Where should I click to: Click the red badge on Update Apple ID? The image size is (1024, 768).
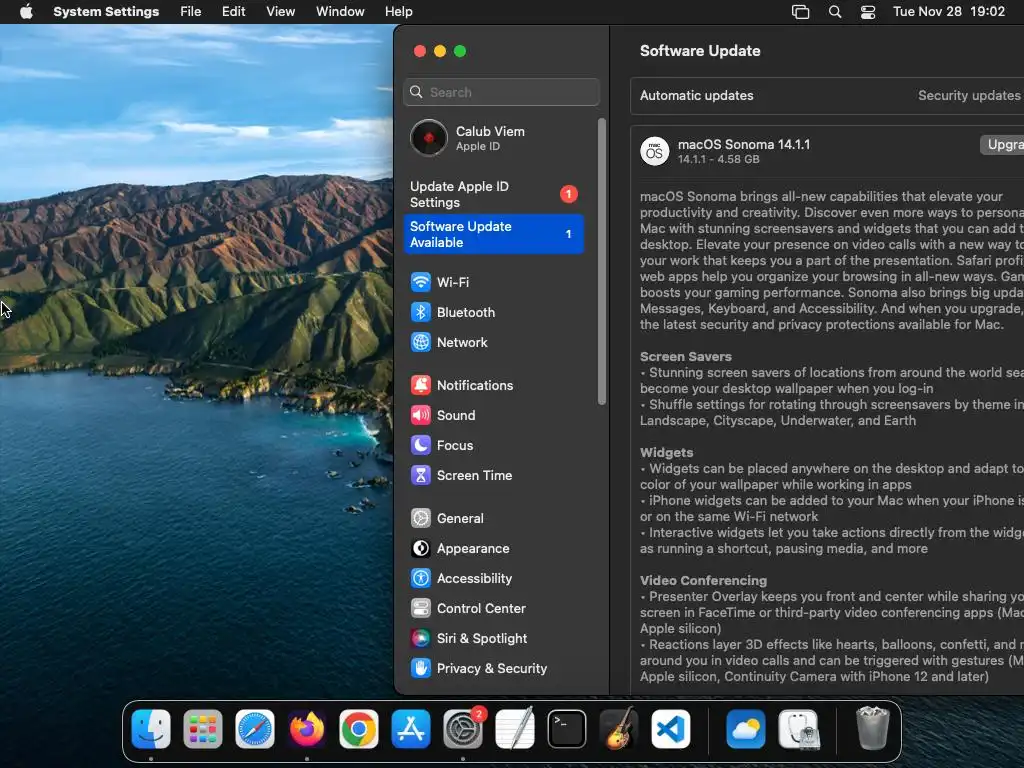coord(569,194)
